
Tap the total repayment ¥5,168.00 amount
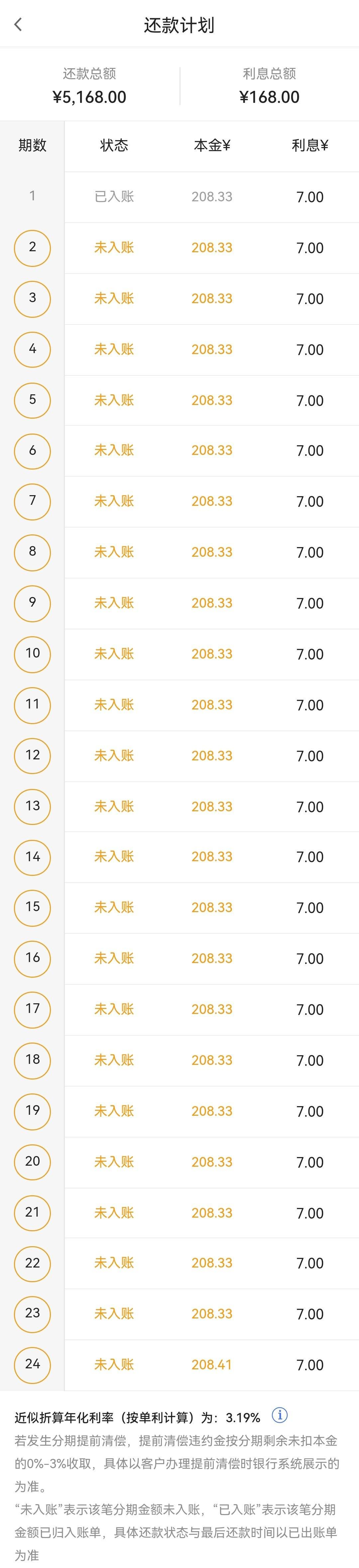tap(89, 98)
